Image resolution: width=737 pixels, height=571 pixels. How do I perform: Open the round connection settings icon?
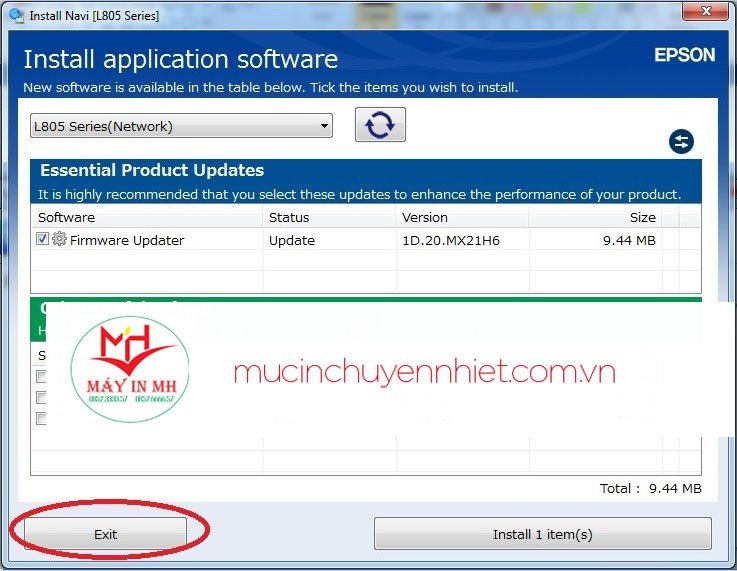pos(681,141)
